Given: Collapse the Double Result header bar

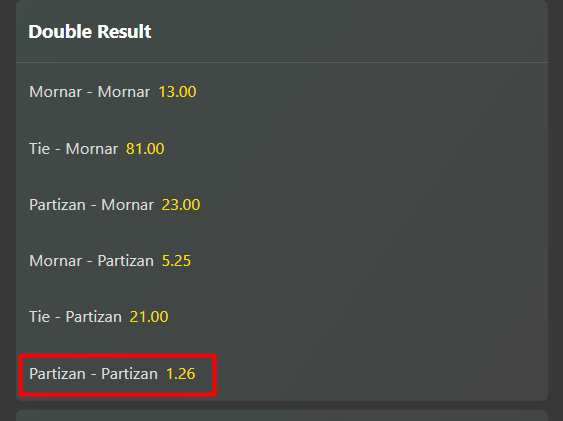Looking at the screenshot, I should 282,32.
